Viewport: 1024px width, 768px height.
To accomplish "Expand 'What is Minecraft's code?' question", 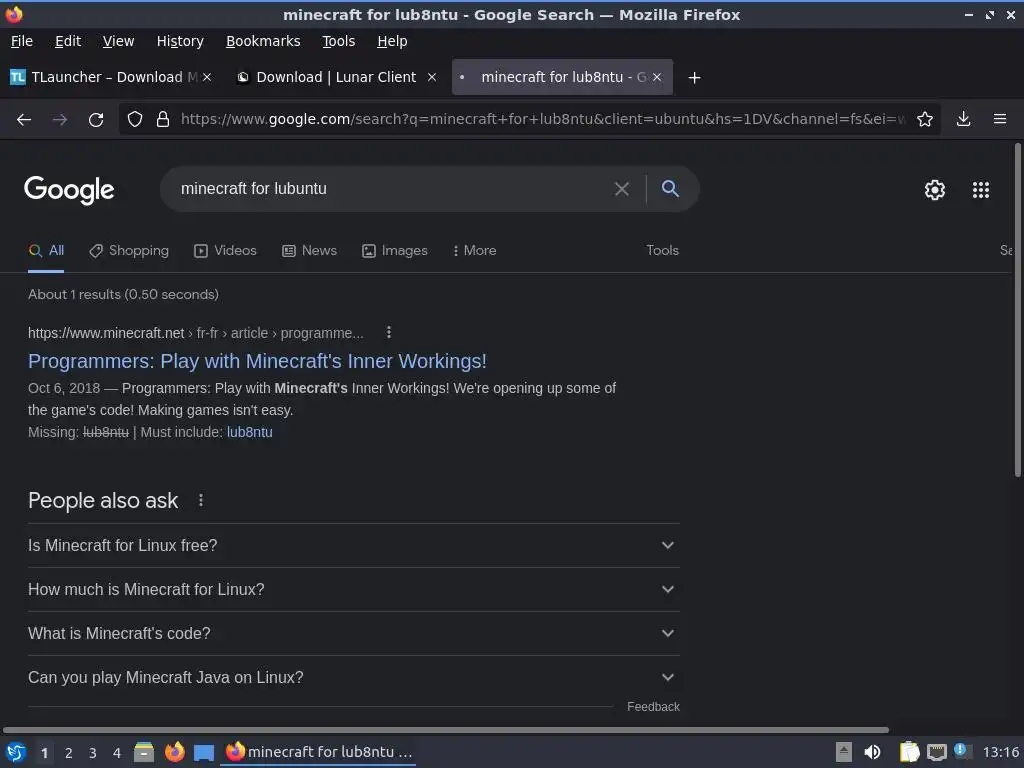I will click(x=354, y=633).
